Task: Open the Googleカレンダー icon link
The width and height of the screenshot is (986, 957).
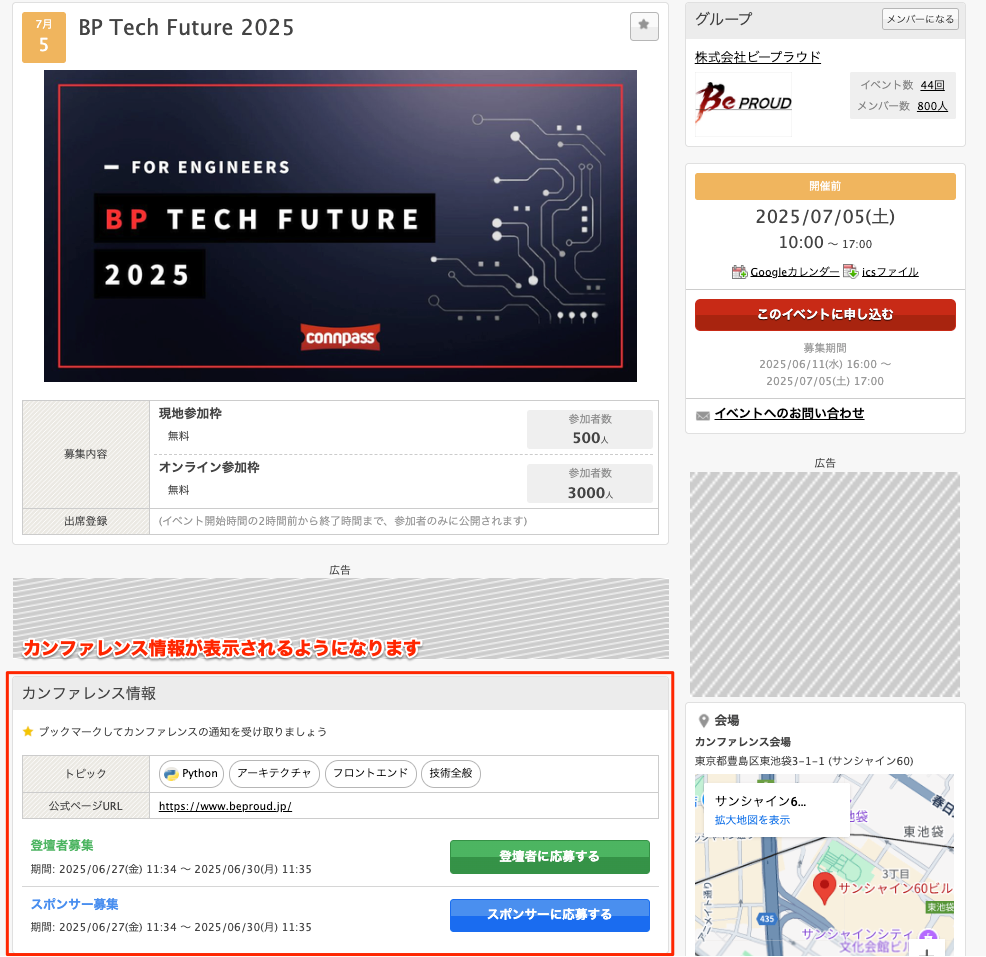Action: click(738, 271)
